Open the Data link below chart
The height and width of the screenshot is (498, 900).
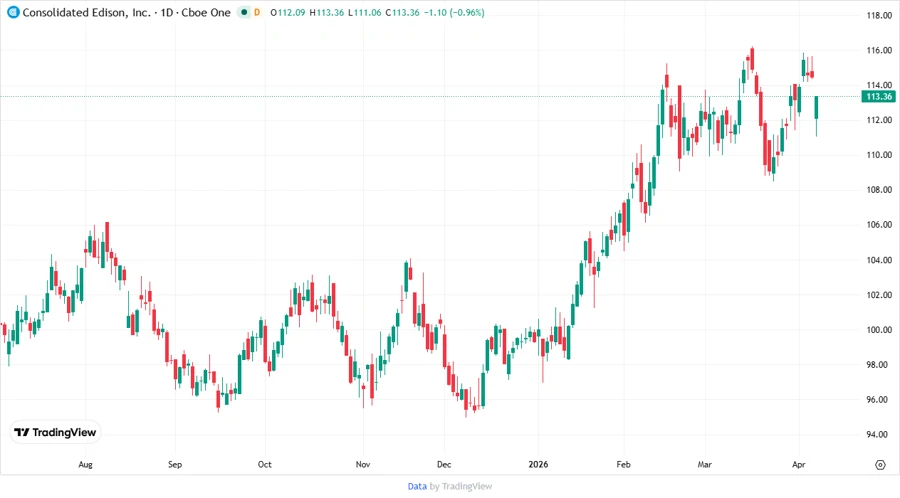[x=417, y=487]
